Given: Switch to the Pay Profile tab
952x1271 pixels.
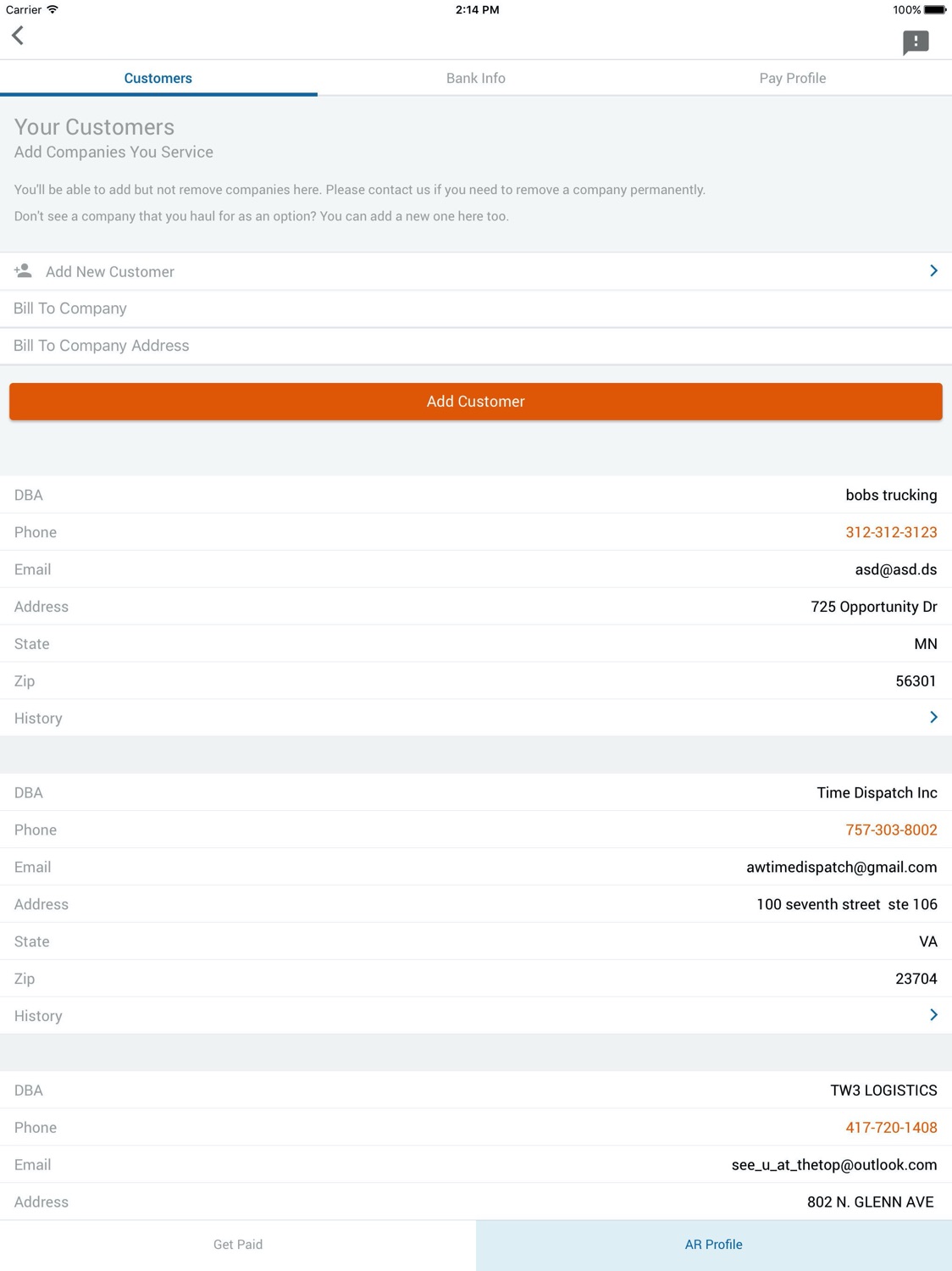Looking at the screenshot, I should 793,78.
